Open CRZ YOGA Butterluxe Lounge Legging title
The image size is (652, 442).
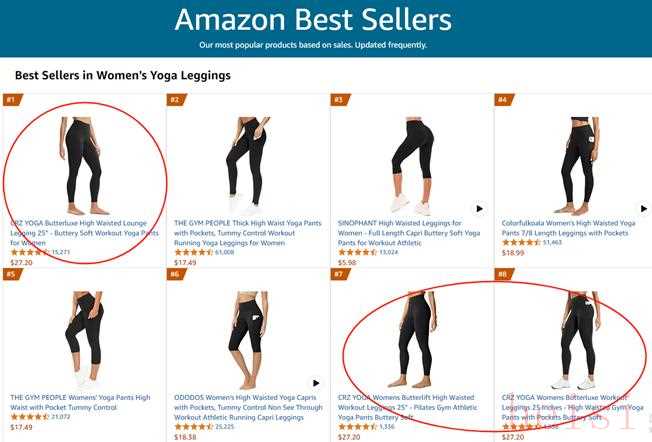84,233
